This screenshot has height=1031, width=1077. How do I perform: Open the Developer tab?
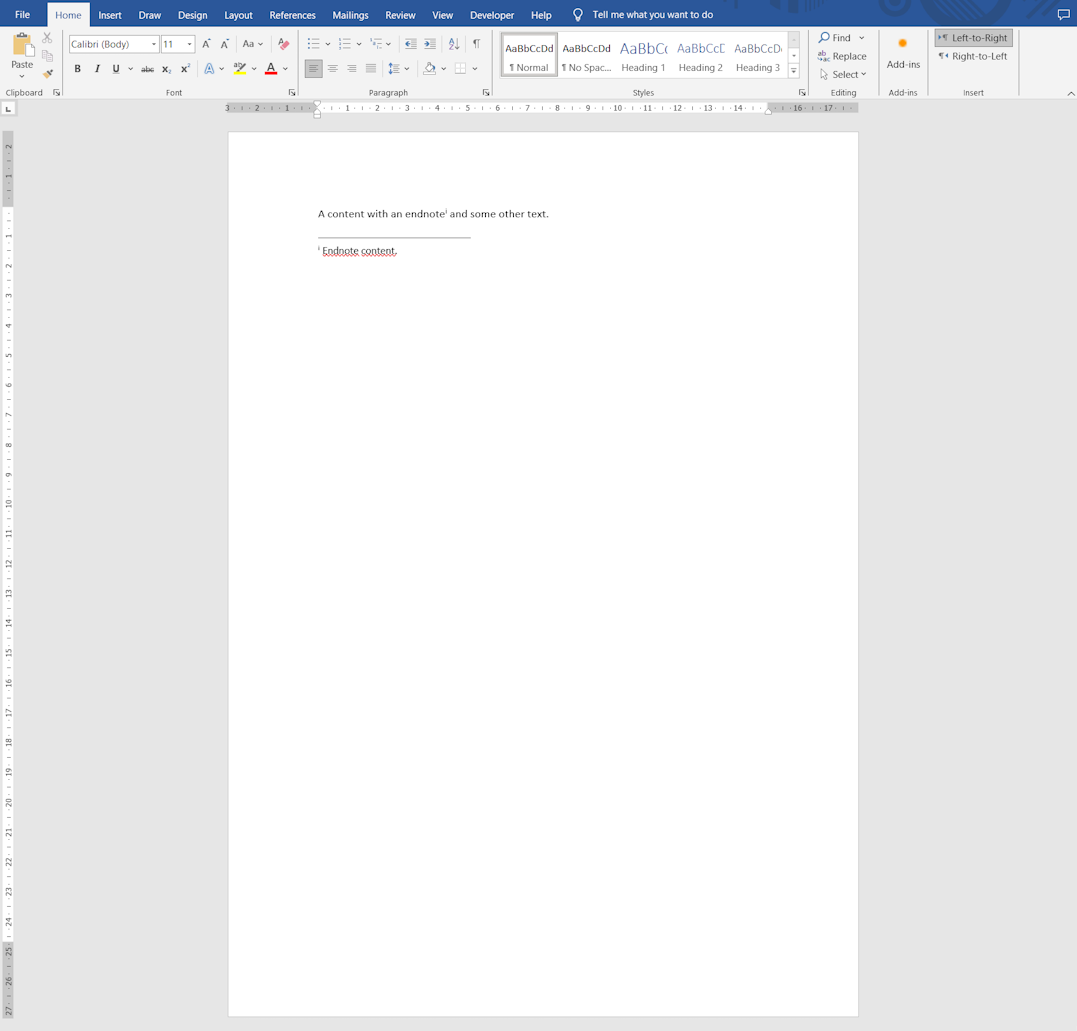[x=492, y=14]
